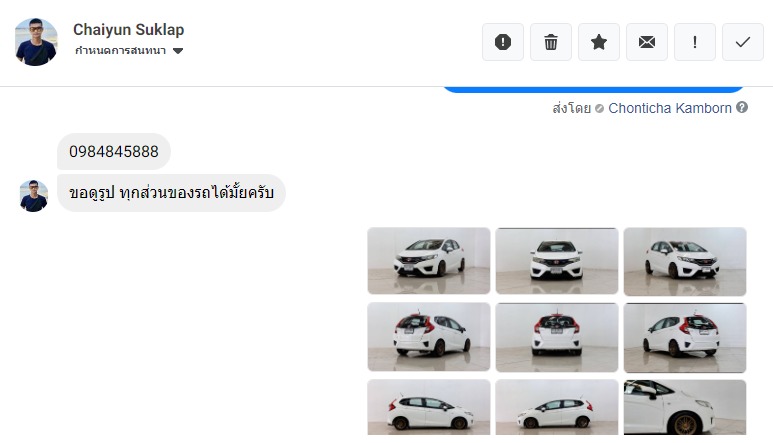Open side profile photo facing right

429,407
